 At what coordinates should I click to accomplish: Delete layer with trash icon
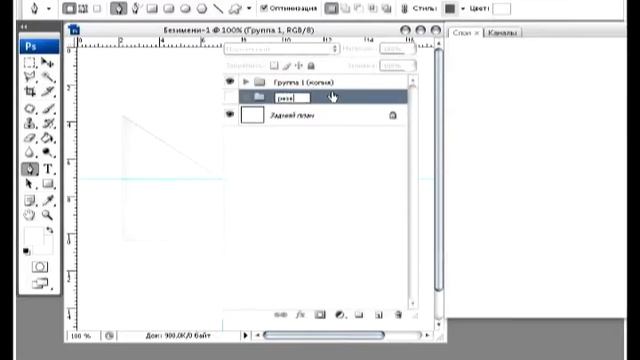point(398,315)
